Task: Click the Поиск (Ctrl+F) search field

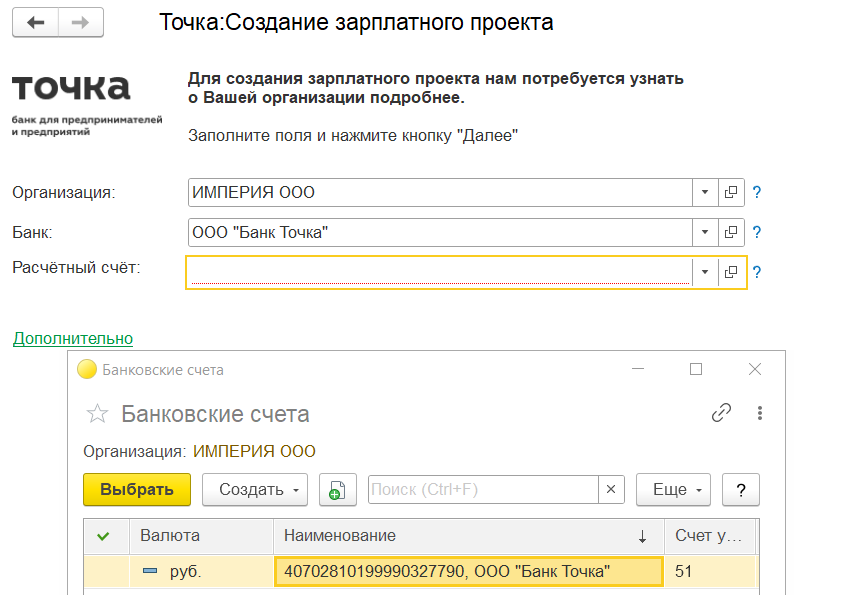Action: pyautogui.click(x=483, y=490)
